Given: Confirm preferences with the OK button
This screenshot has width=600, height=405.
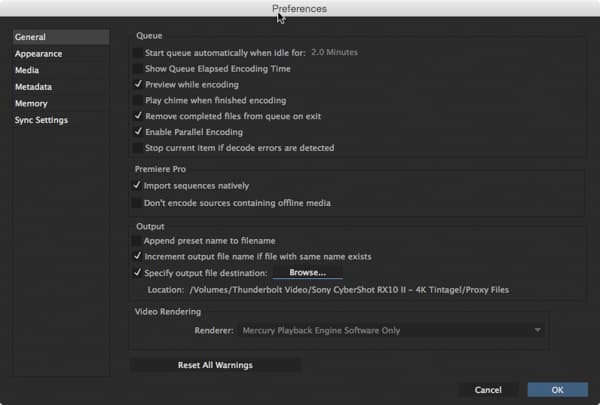Looking at the screenshot, I should [558, 390].
